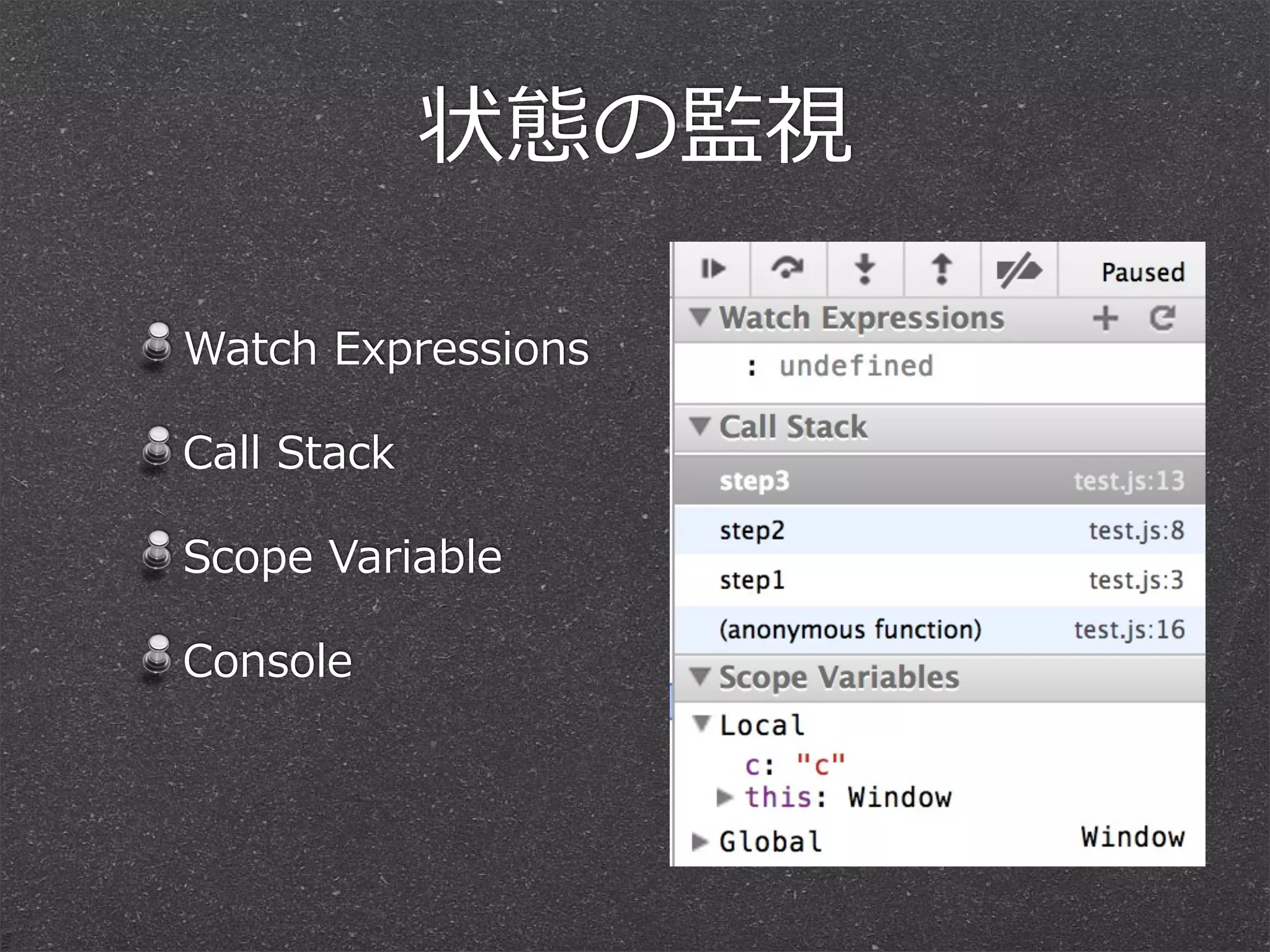Open test.js:16 source link

coord(1129,630)
